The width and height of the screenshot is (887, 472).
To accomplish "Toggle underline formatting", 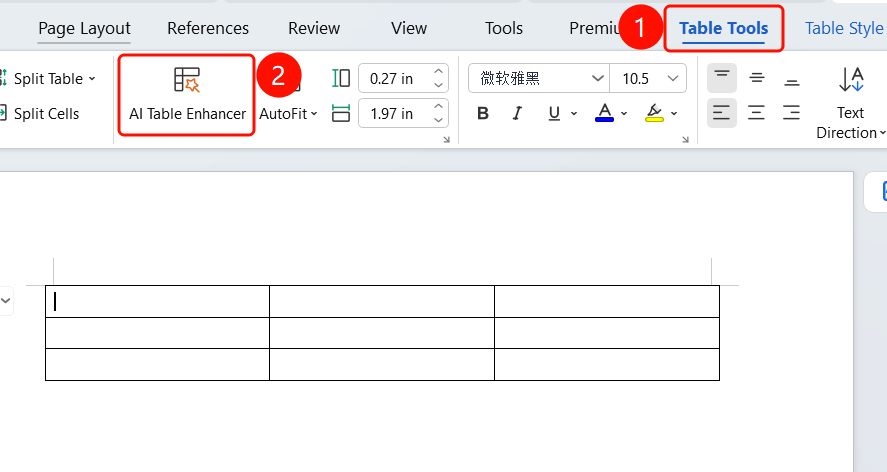I will click(554, 113).
